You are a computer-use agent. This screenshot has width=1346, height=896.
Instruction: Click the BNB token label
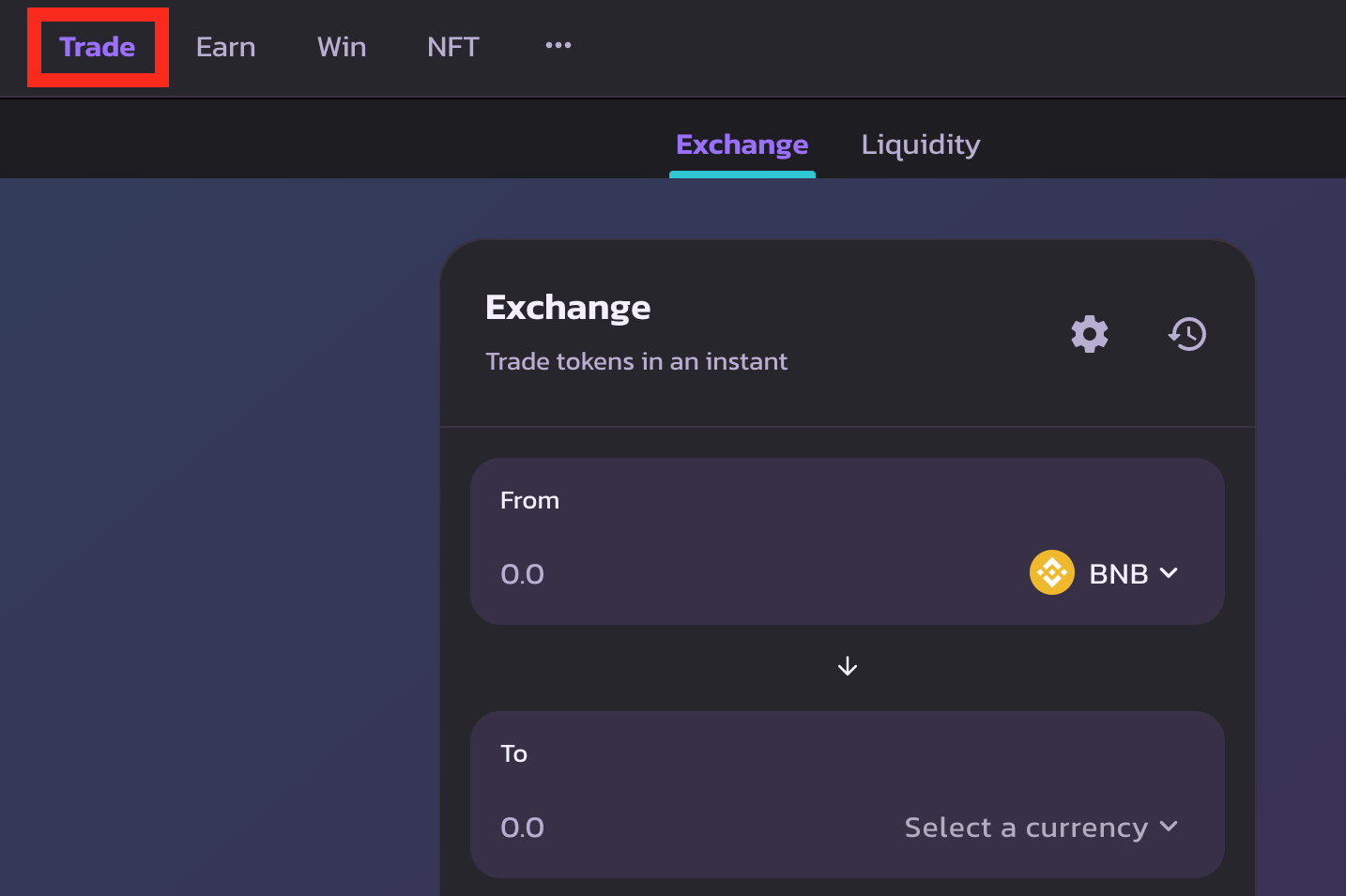point(1118,573)
